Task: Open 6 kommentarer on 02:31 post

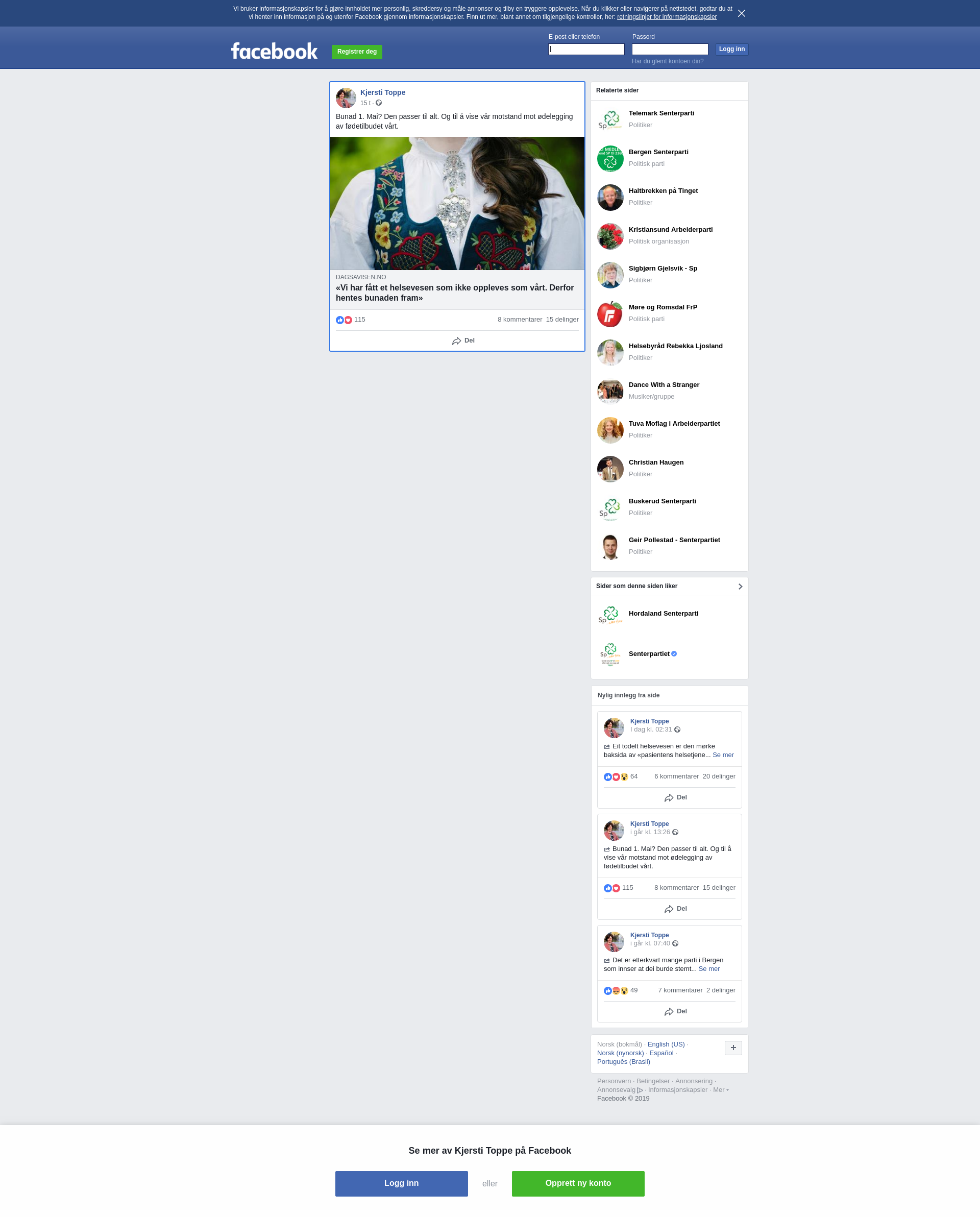Action: [676, 776]
